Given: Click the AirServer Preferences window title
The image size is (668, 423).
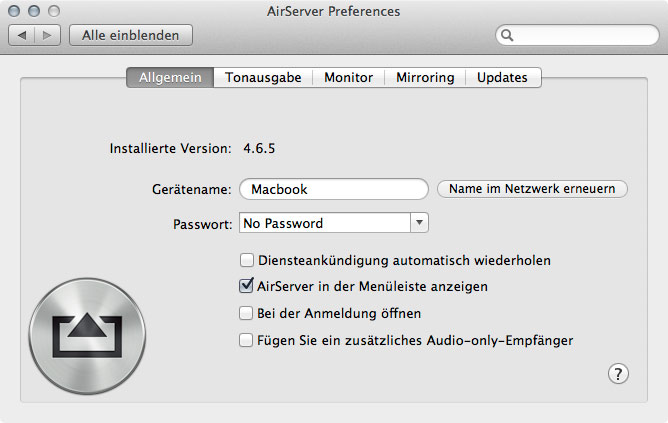Looking at the screenshot, I should tap(334, 12).
